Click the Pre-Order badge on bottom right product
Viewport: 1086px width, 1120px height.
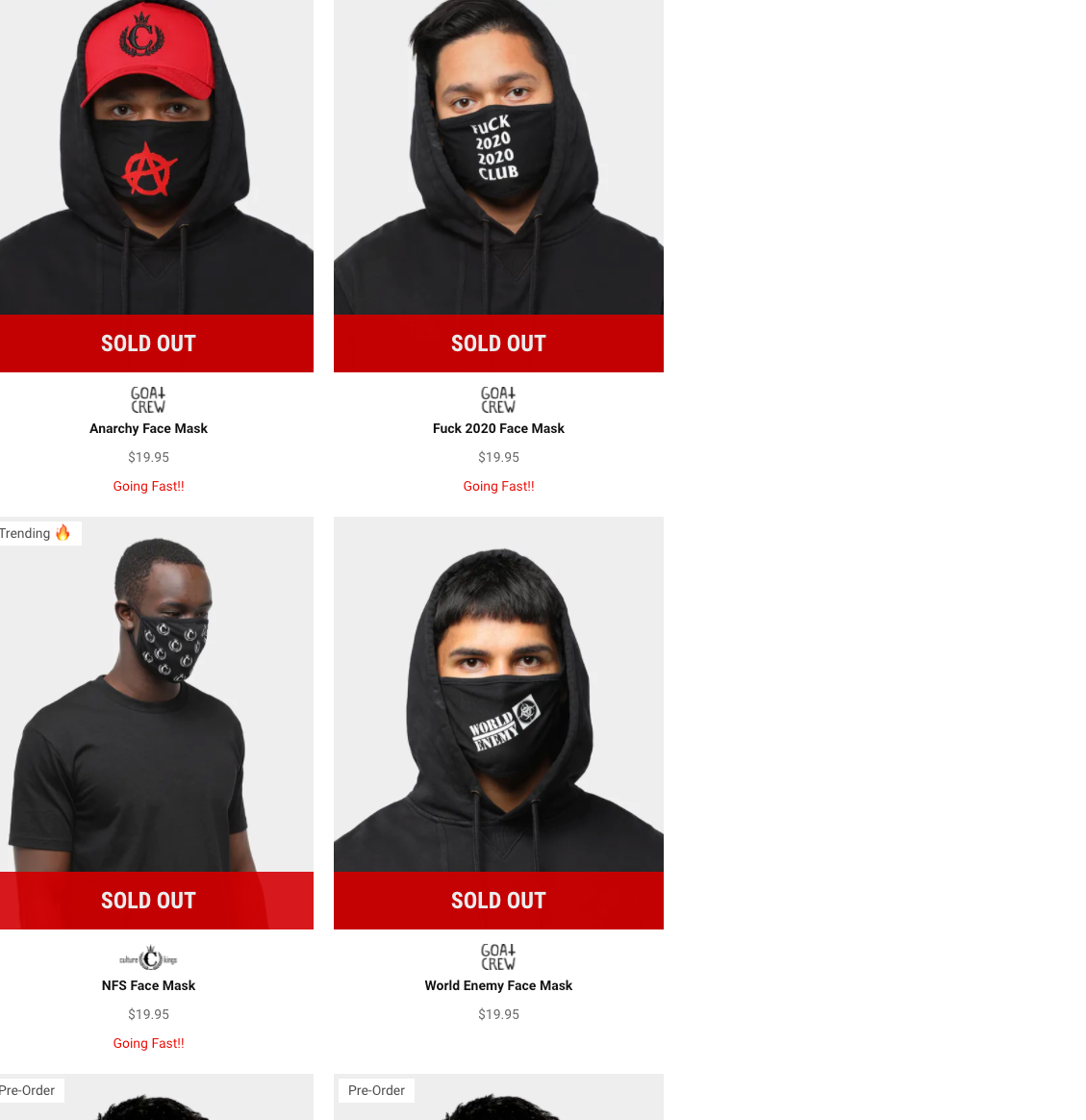click(x=376, y=1091)
